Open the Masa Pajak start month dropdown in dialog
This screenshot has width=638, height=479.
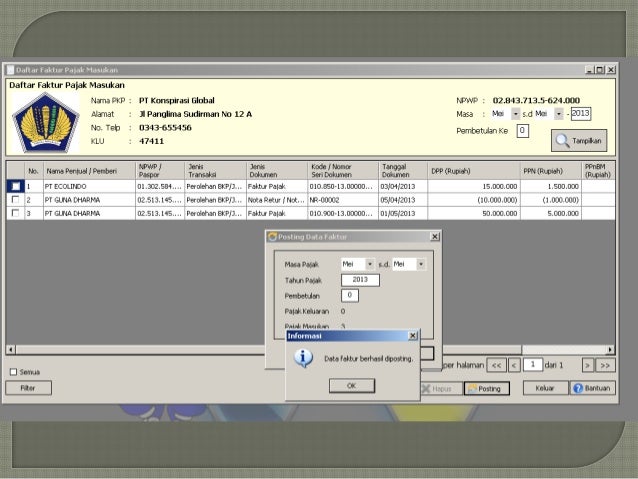[x=370, y=264]
